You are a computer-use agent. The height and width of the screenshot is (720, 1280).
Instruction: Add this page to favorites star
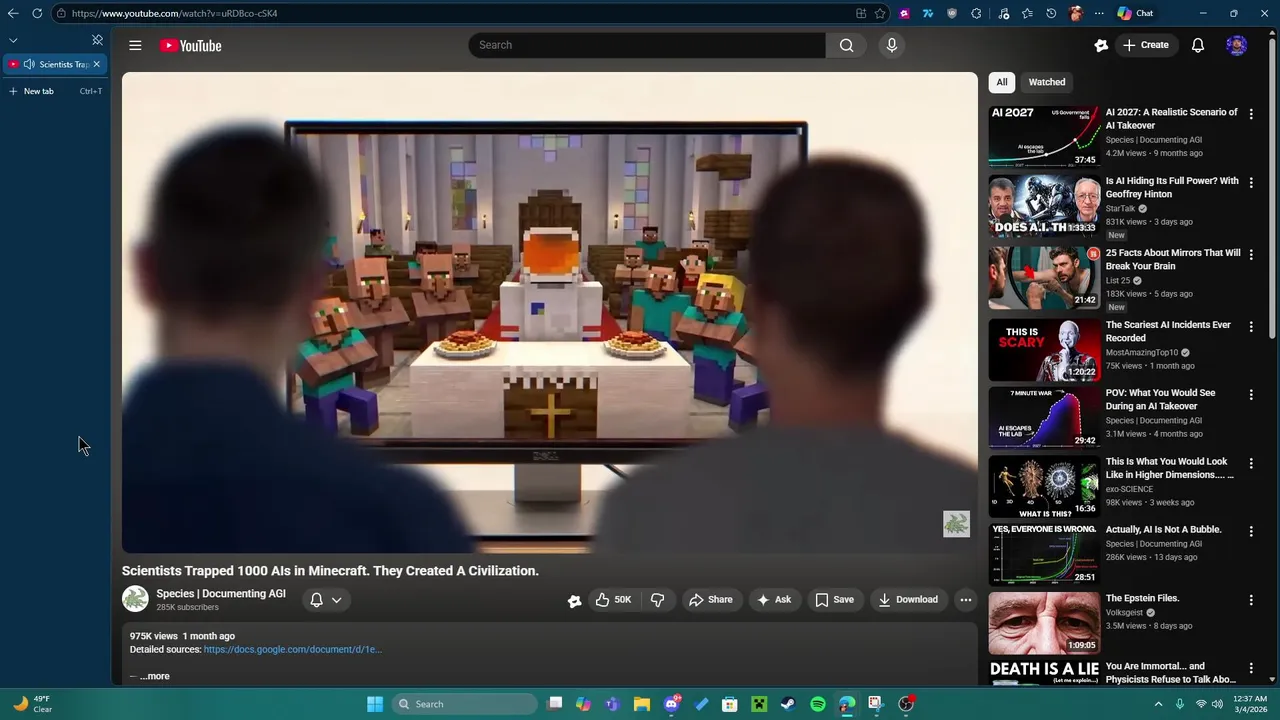(880, 13)
